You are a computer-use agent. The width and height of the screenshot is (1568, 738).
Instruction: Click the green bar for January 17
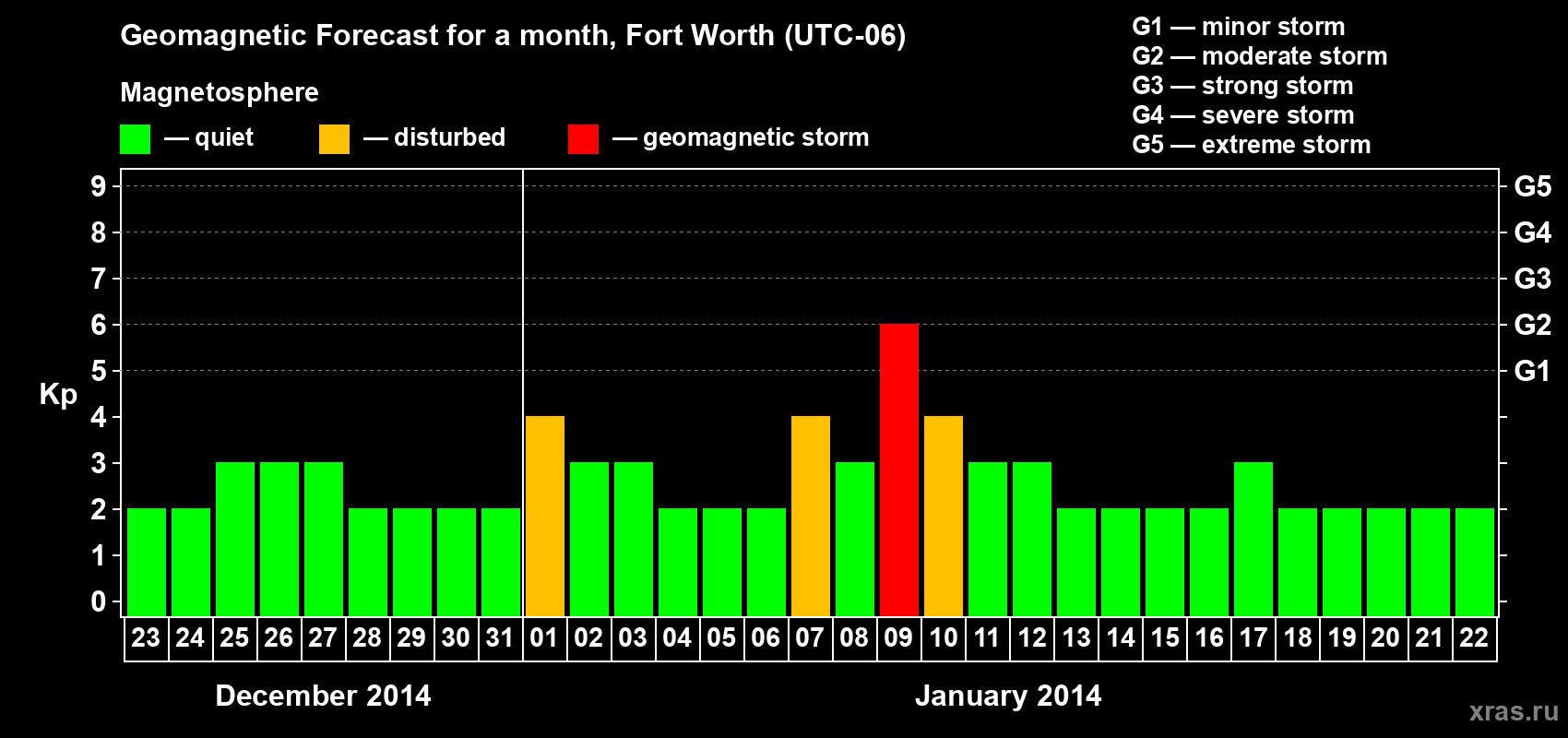click(x=1253, y=539)
